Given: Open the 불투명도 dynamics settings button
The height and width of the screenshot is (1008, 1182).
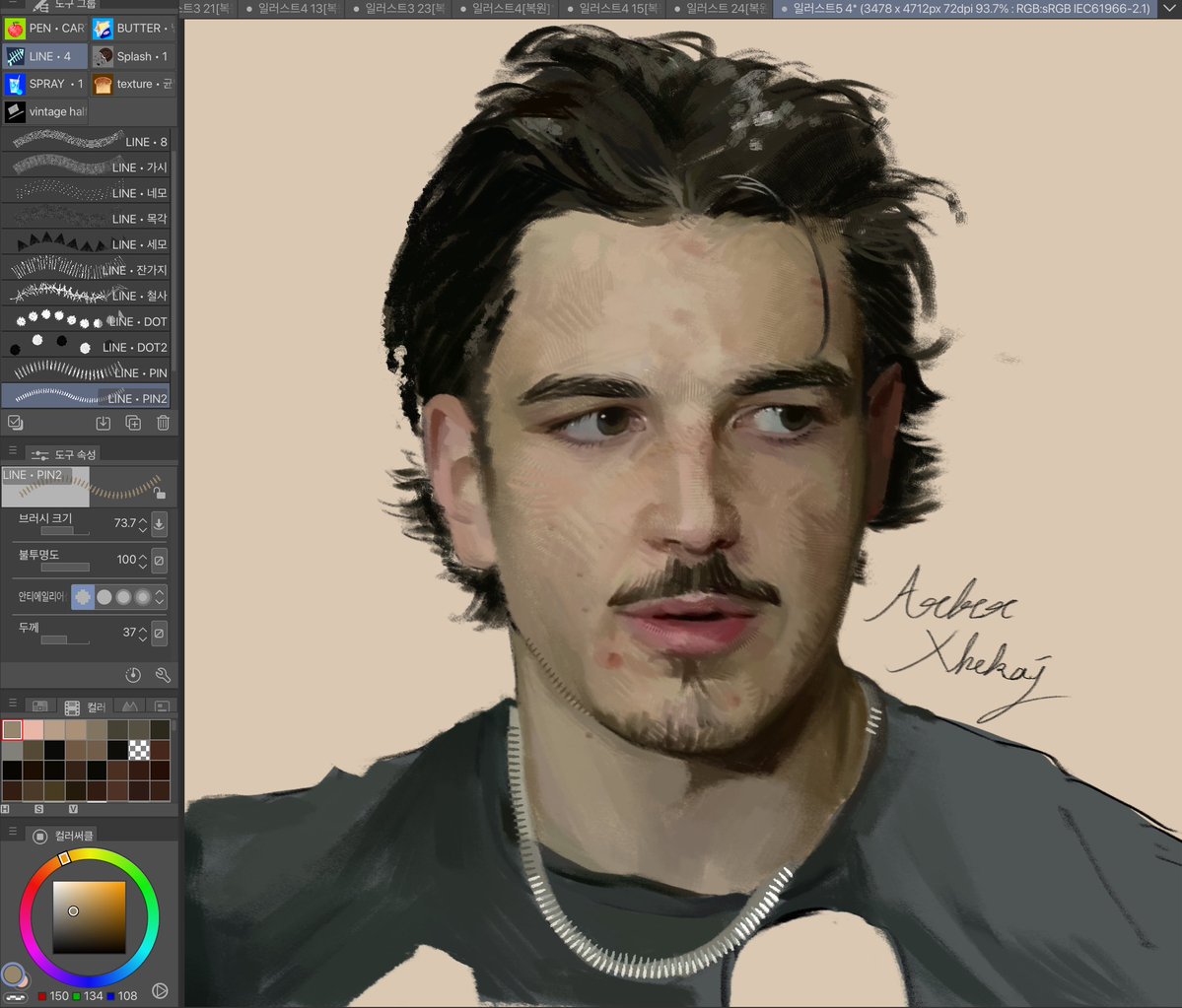Looking at the screenshot, I should coord(159,560).
